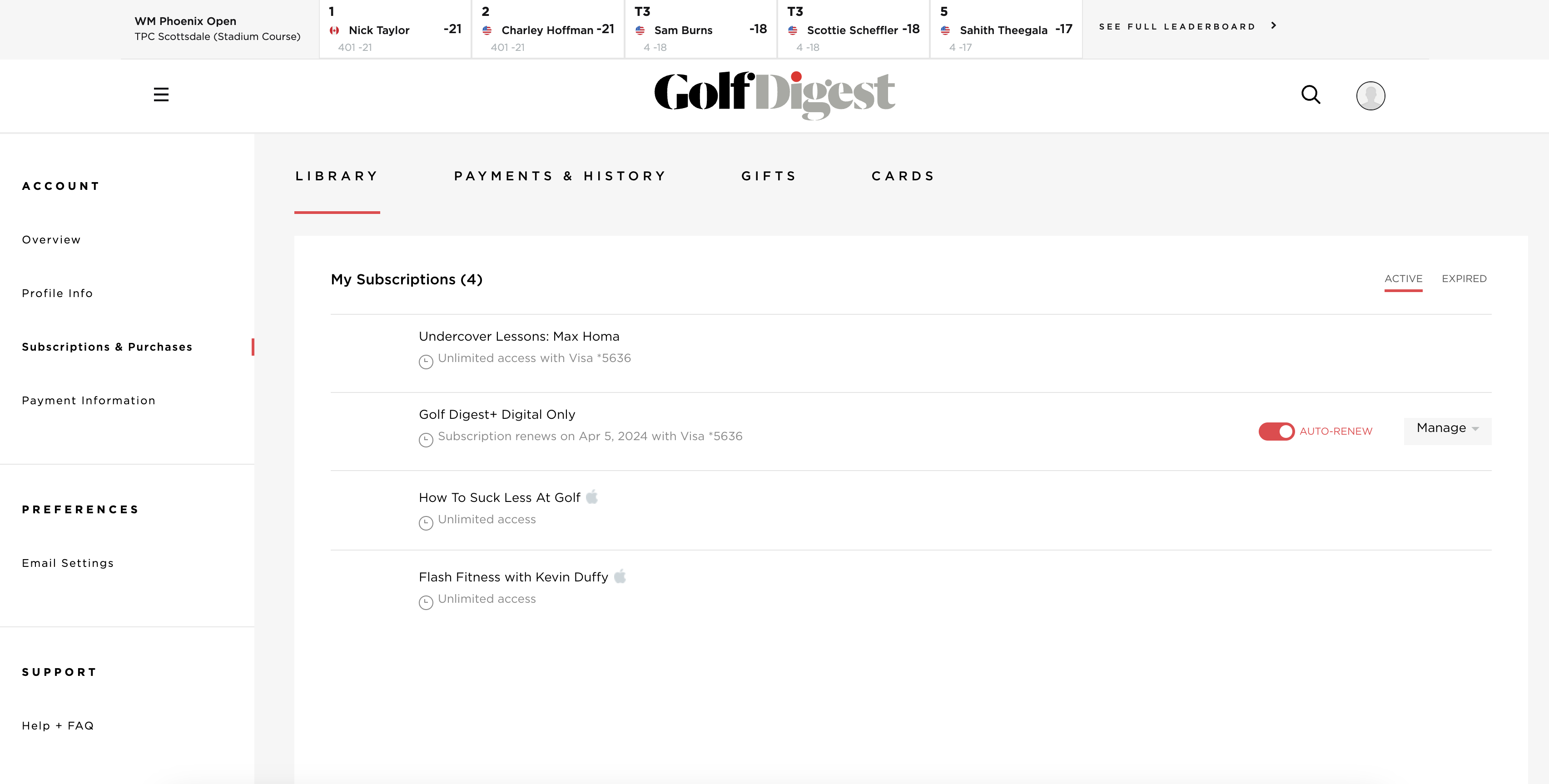The image size is (1549, 784).
Task: Go to Profile Info in sidebar
Action: [57, 293]
